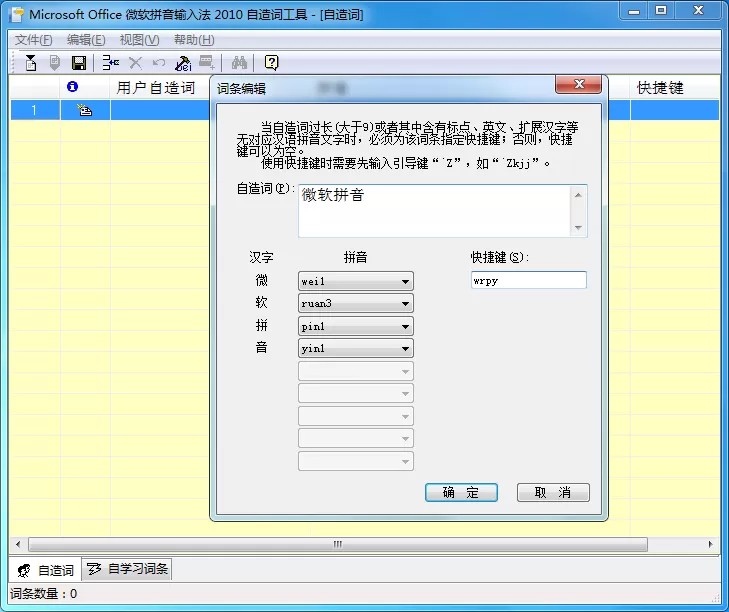Click the grayed-out undo arrow icon

tap(159, 62)
